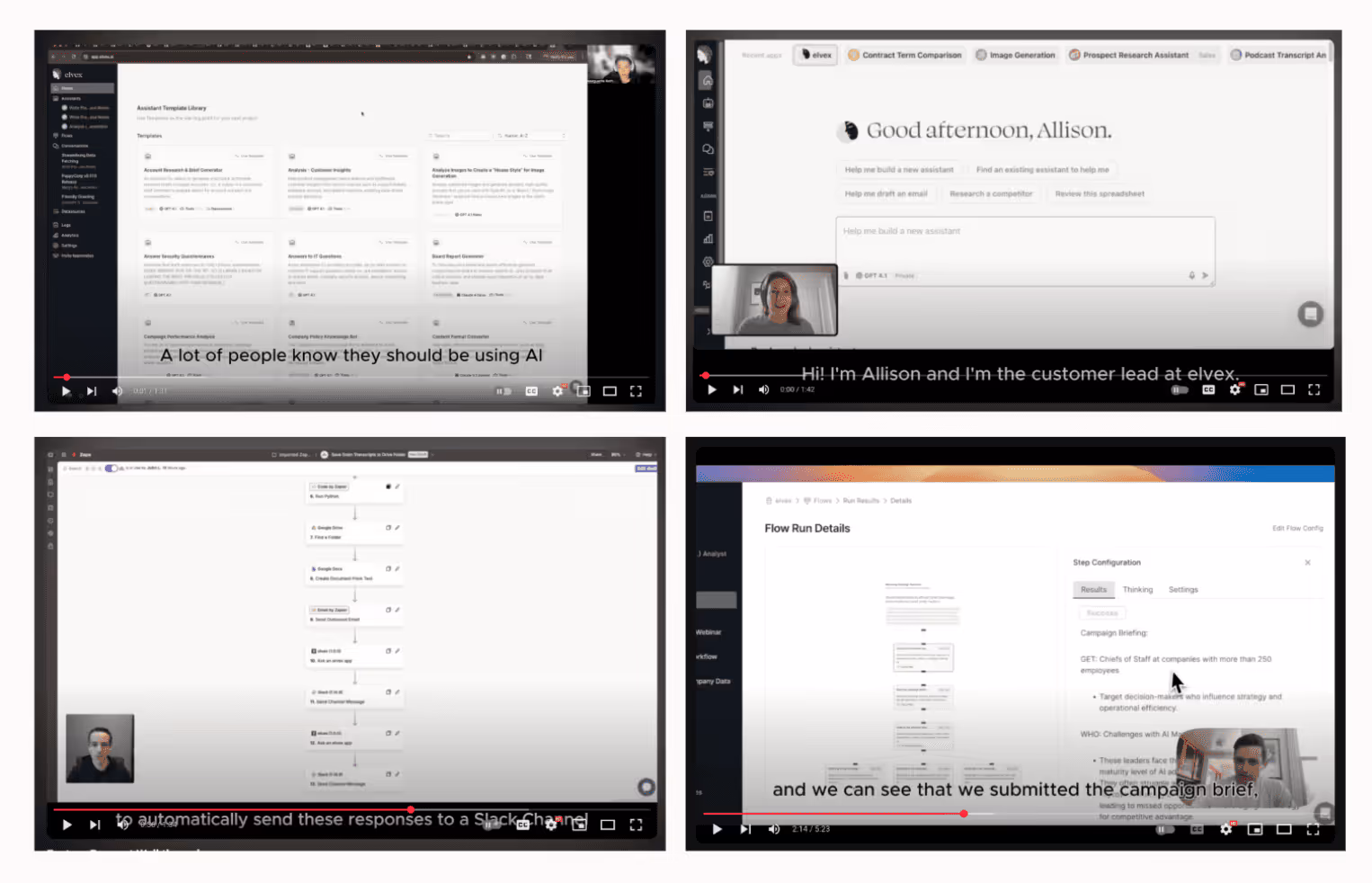Screen dimensions: 1372x883
Task: Make the Allison video full screen
Action: pos(1314,389)
